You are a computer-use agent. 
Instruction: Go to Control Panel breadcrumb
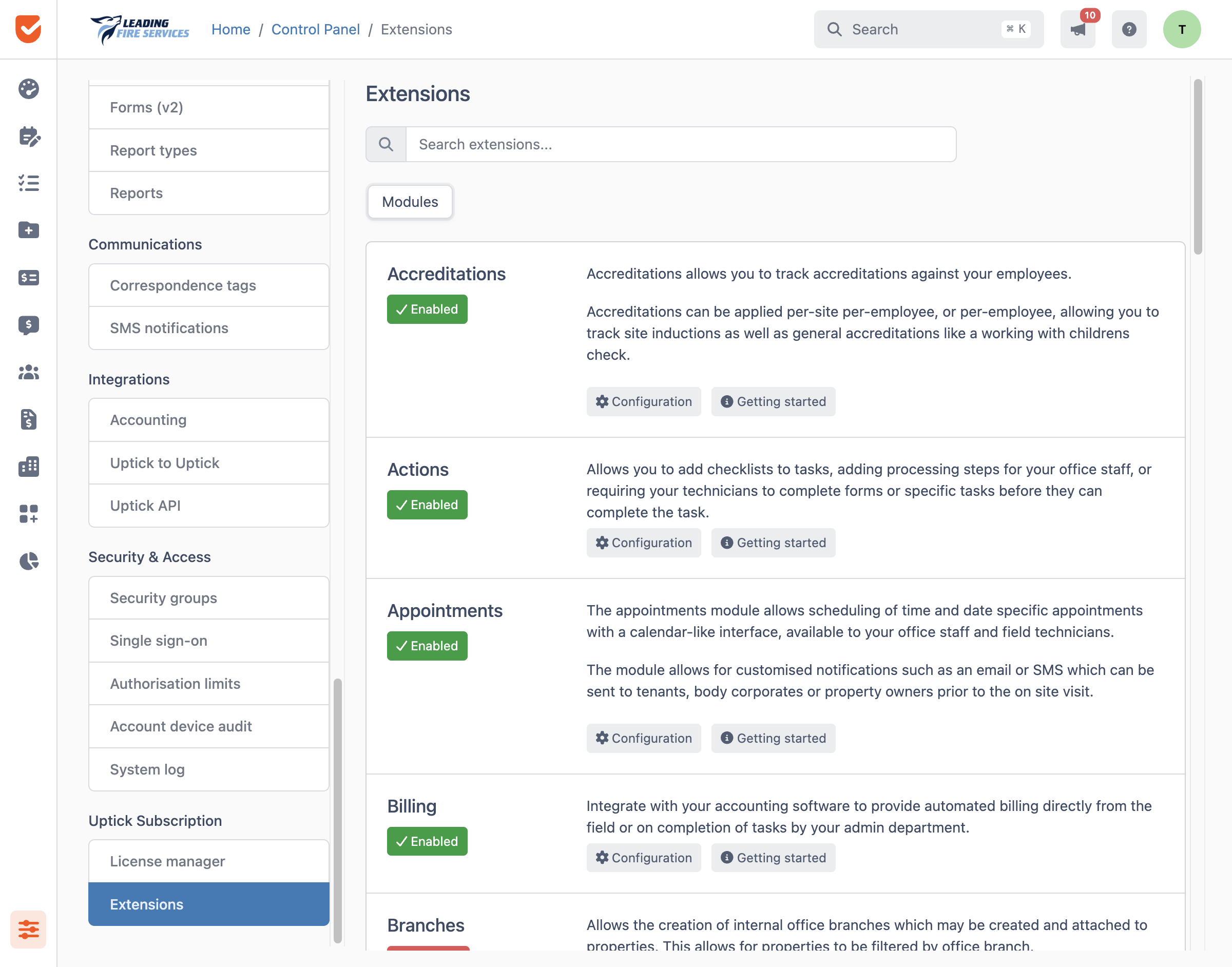(x=315, y=29)
